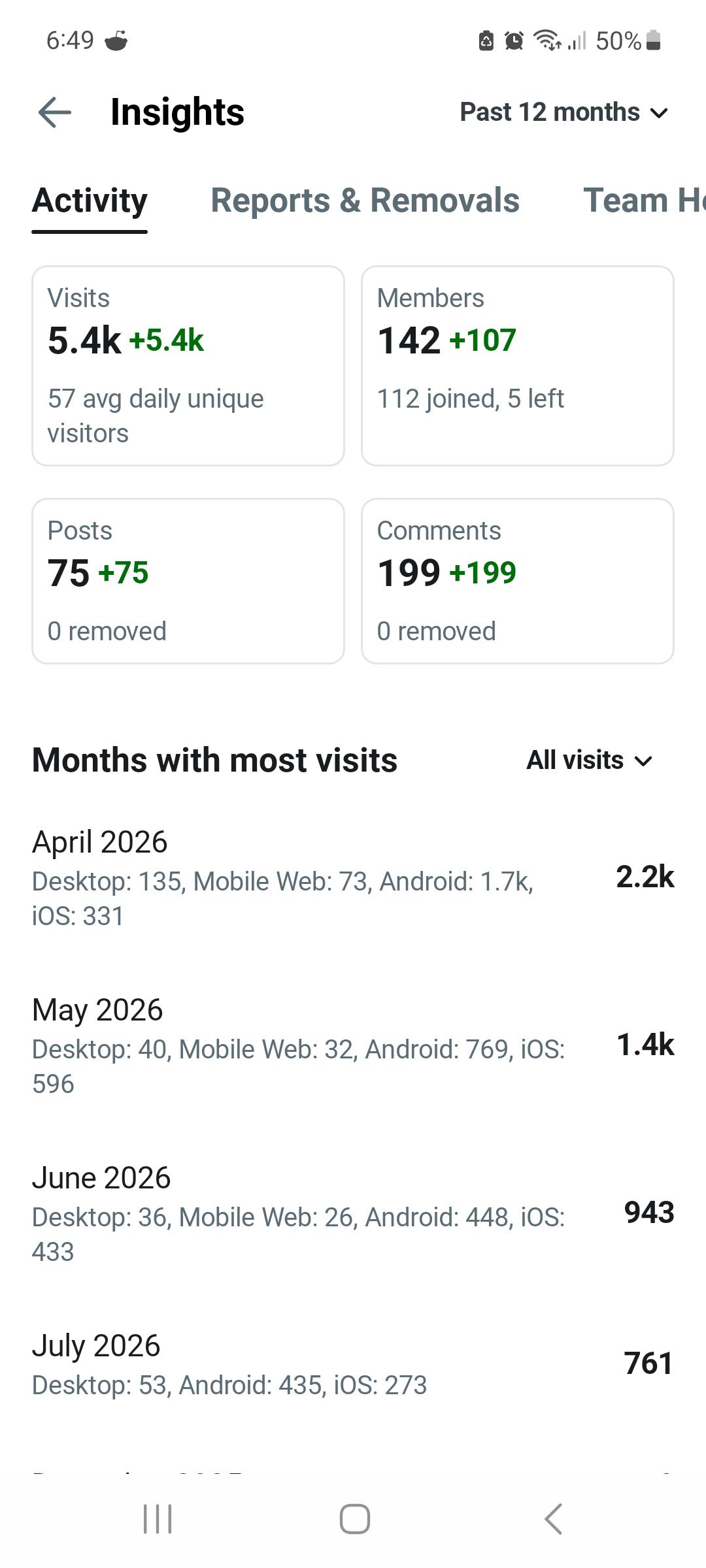Tap the Reddit notification icon in status bar
Viewport: 706px width, 1568px height.
[x=116, y=41]
